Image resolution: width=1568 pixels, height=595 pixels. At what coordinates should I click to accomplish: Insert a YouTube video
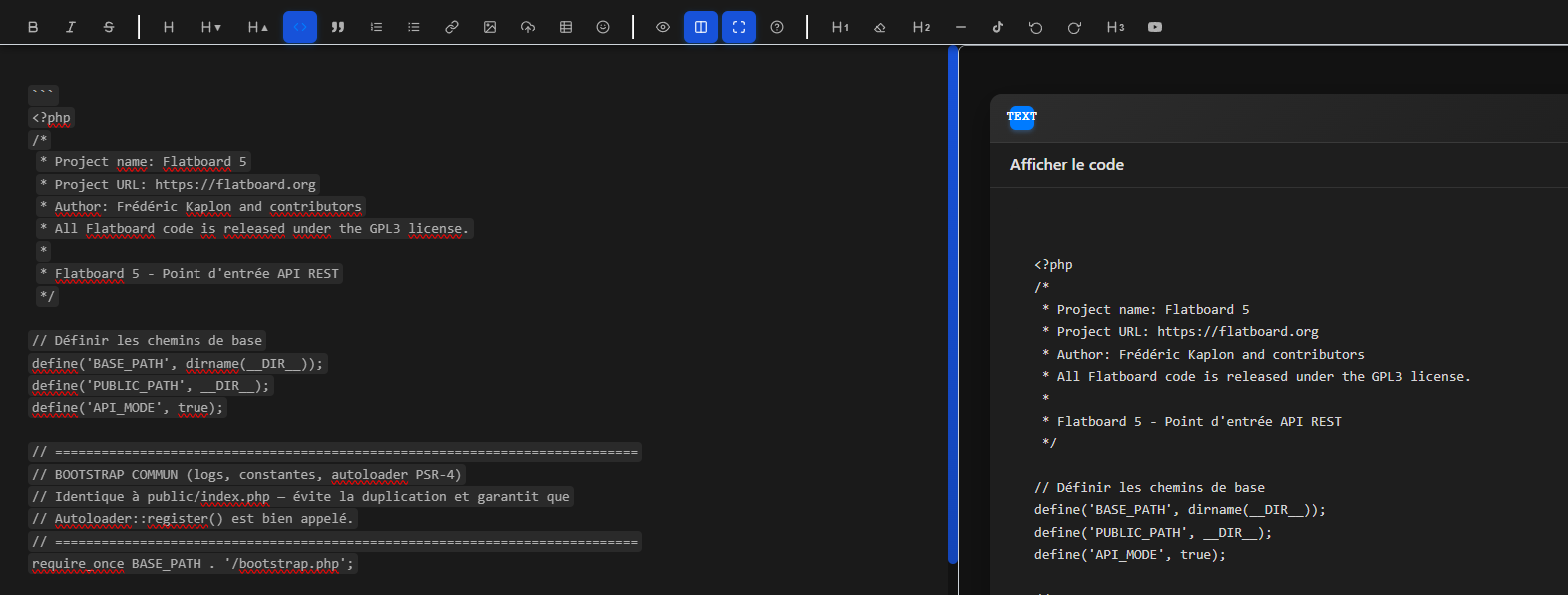[1155, 27]
